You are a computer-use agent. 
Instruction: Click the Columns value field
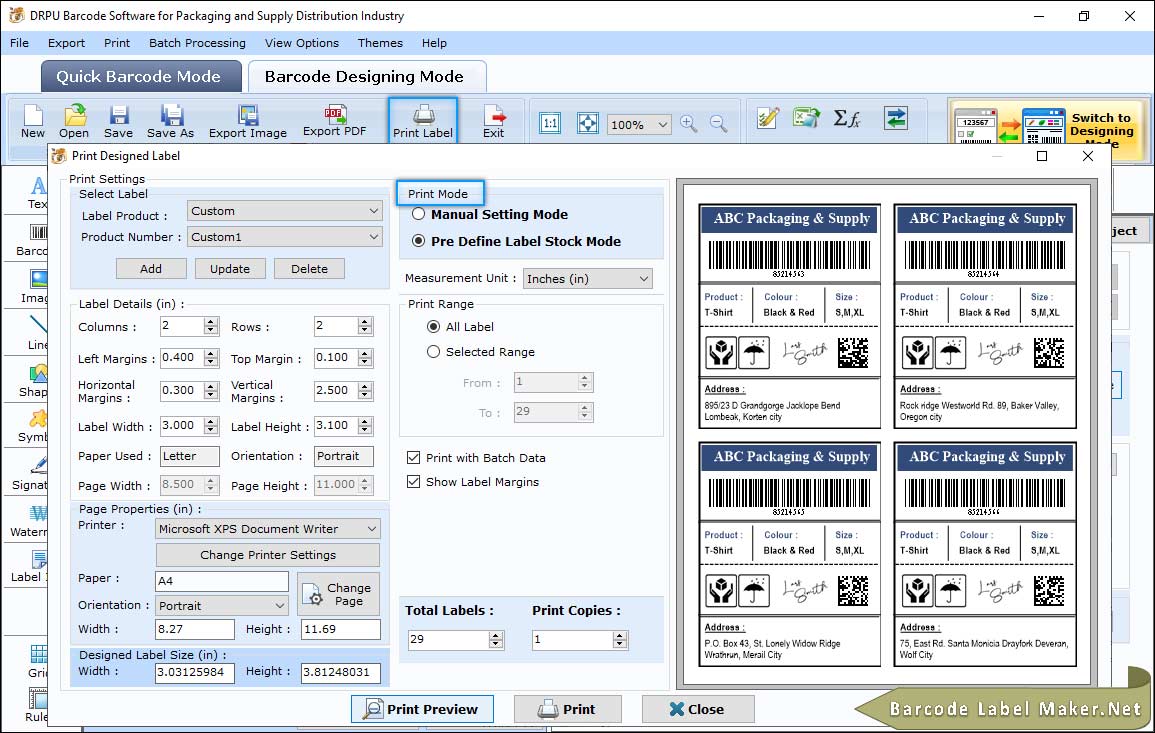tap(181, 326)
